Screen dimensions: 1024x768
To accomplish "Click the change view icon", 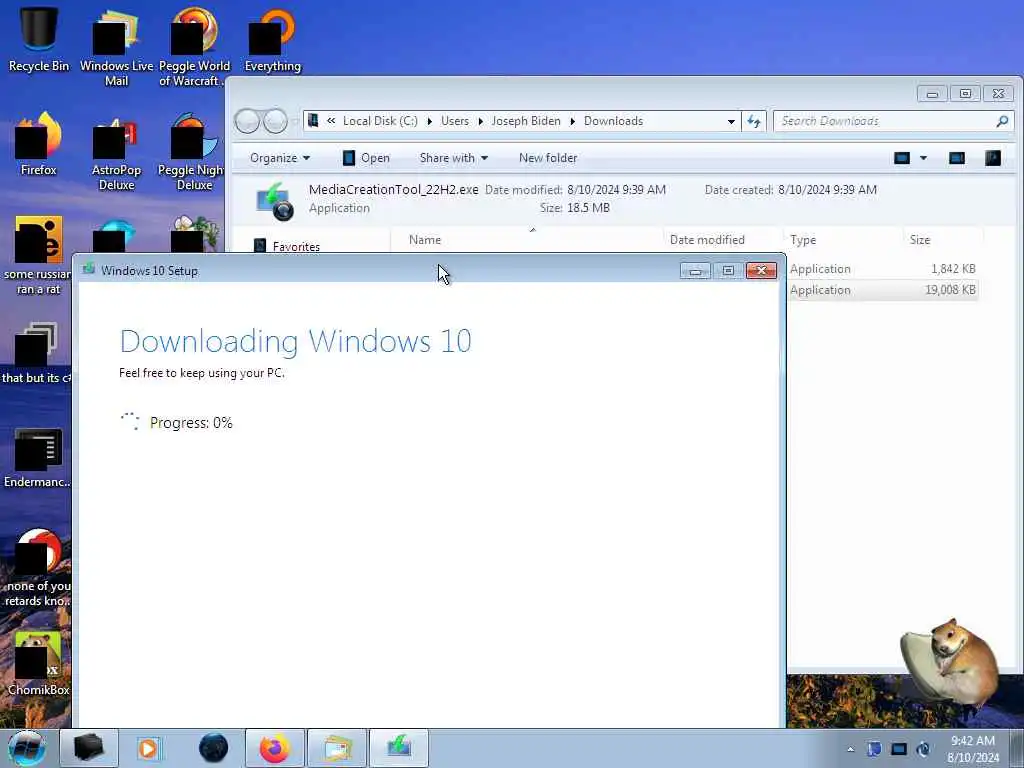I will (902, 158).
